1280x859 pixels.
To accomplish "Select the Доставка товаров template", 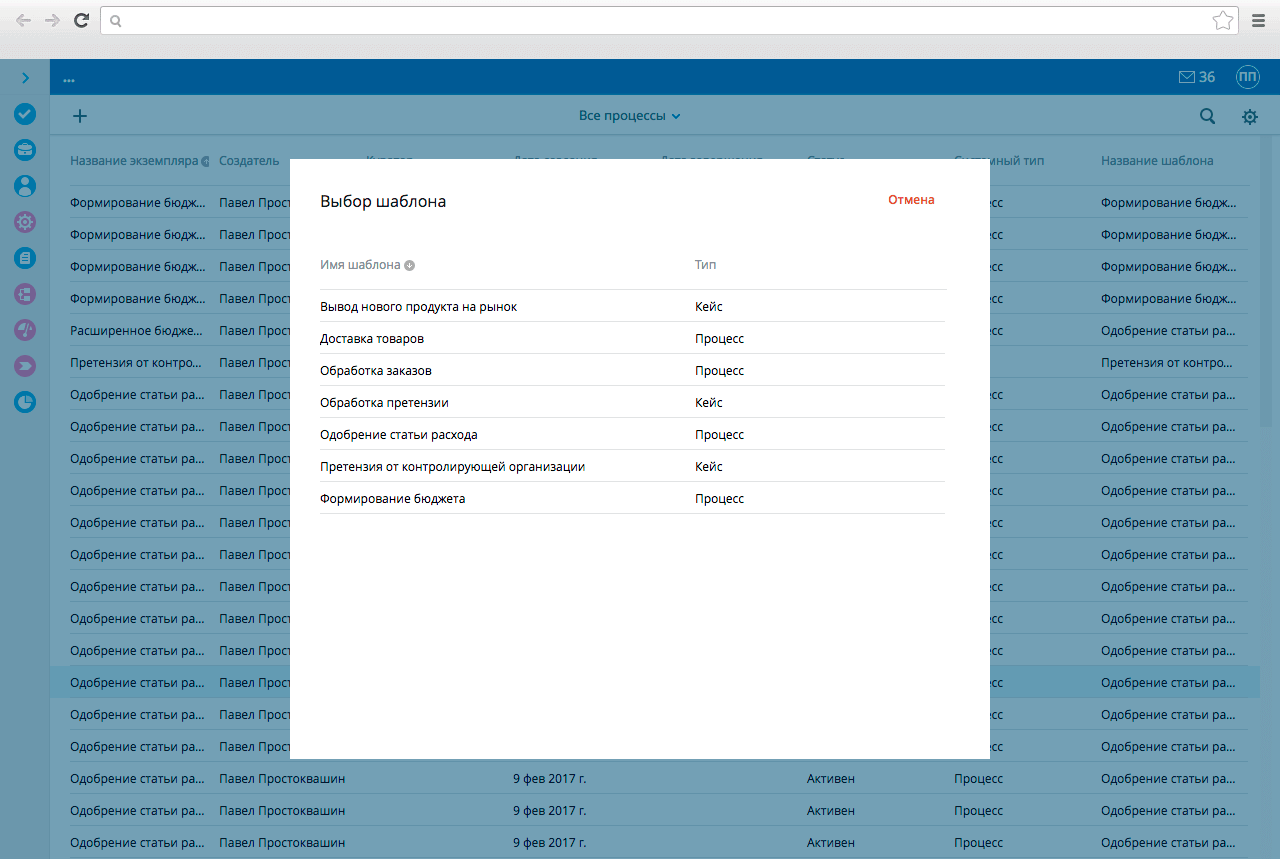I will 632,338.
